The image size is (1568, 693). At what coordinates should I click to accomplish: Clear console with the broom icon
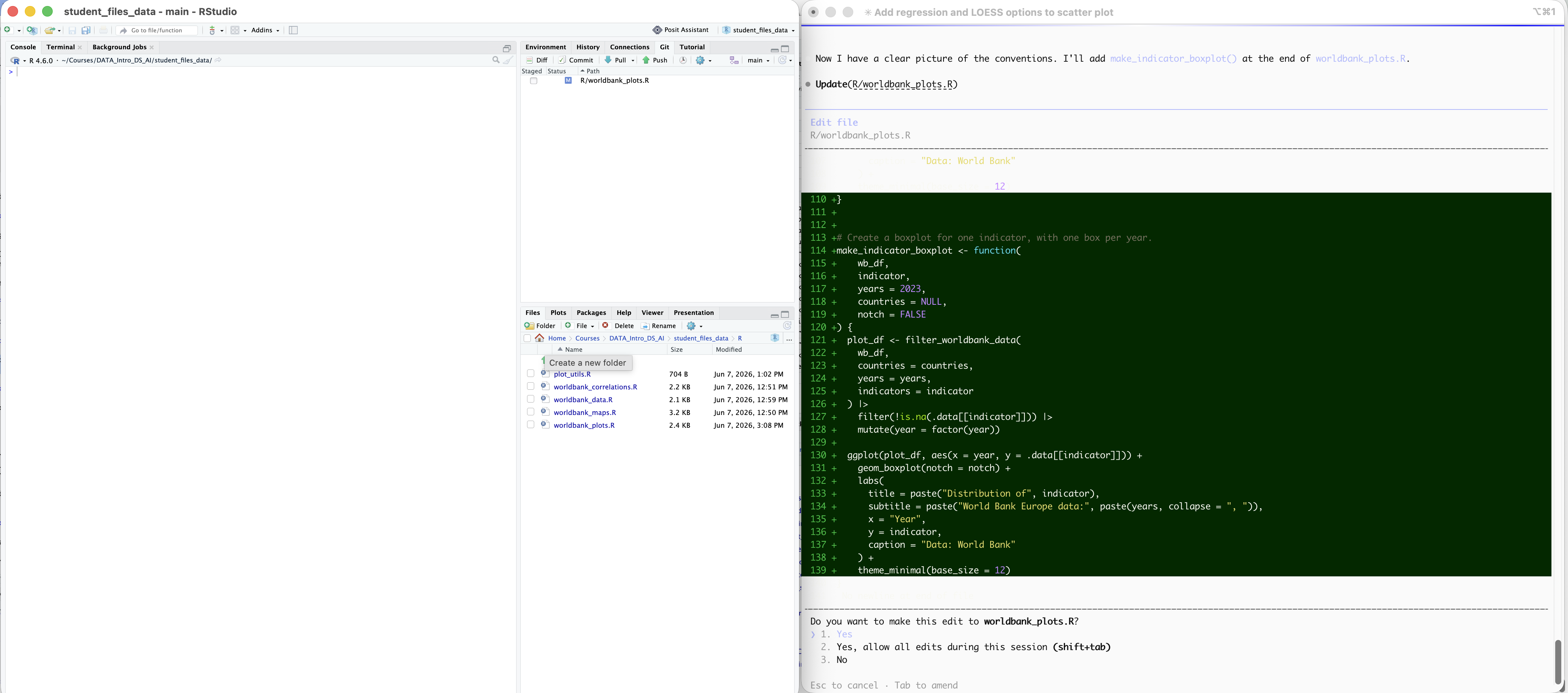tap(508, 60)
